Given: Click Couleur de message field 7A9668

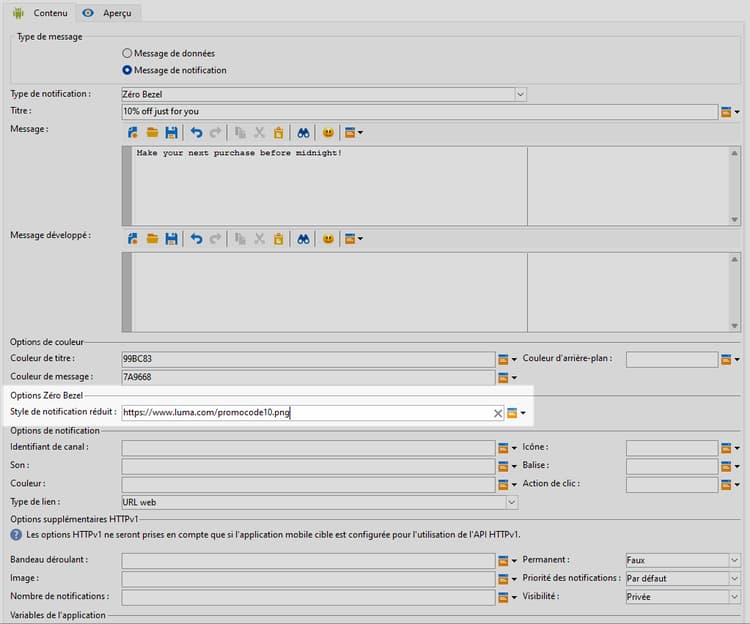Looking at the screenshot, I should (x=308, y=377).
